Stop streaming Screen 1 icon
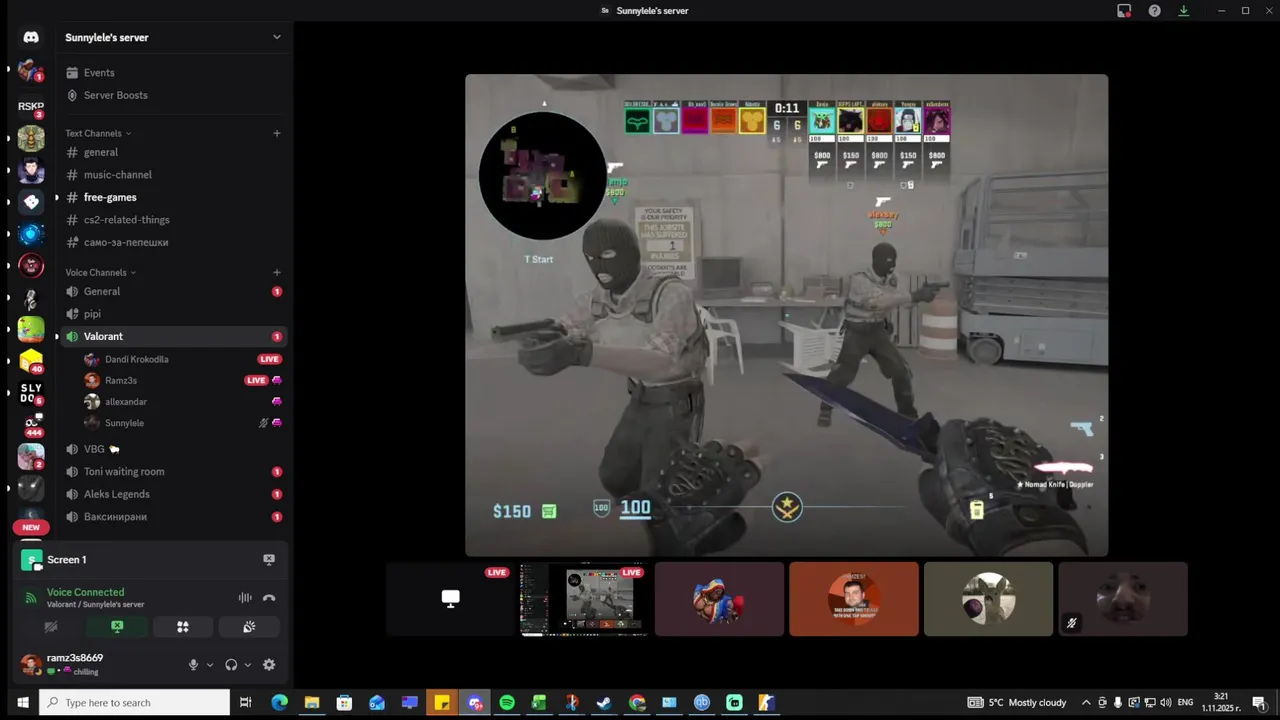 (x=269, y=559)
